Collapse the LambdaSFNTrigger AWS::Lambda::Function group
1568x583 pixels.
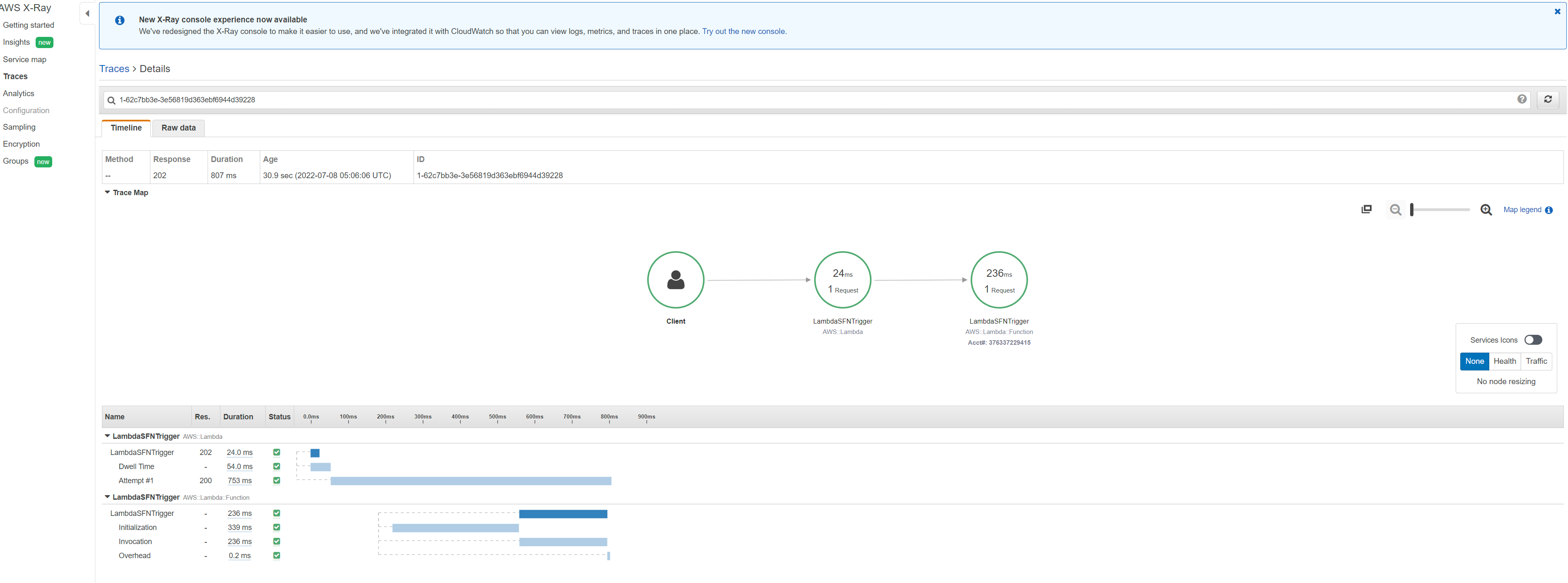(108, 496)
